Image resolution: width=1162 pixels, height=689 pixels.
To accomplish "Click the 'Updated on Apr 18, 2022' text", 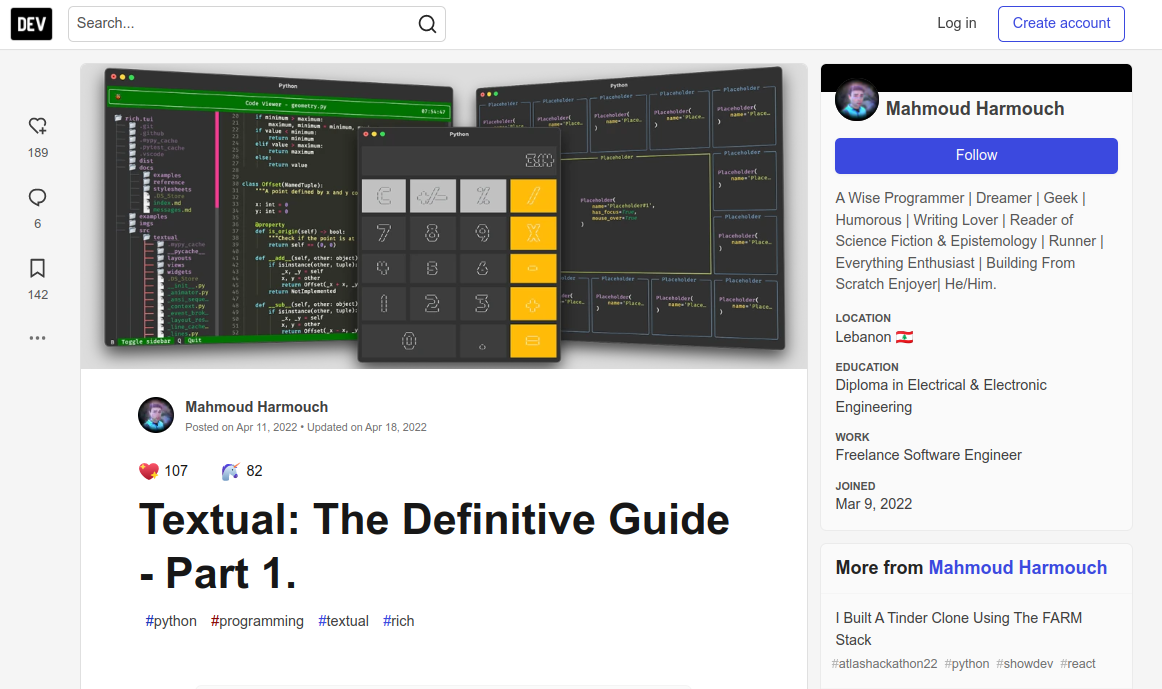I will point(367,427).
